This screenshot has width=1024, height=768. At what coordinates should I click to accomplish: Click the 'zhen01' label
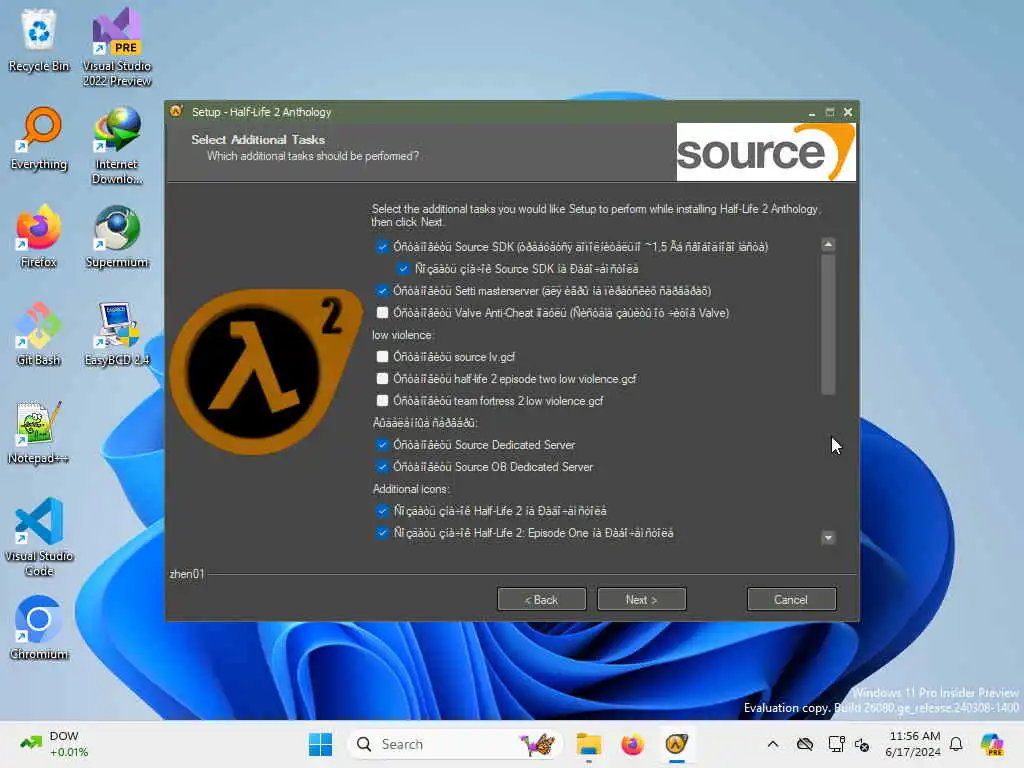tap(187, 574)
